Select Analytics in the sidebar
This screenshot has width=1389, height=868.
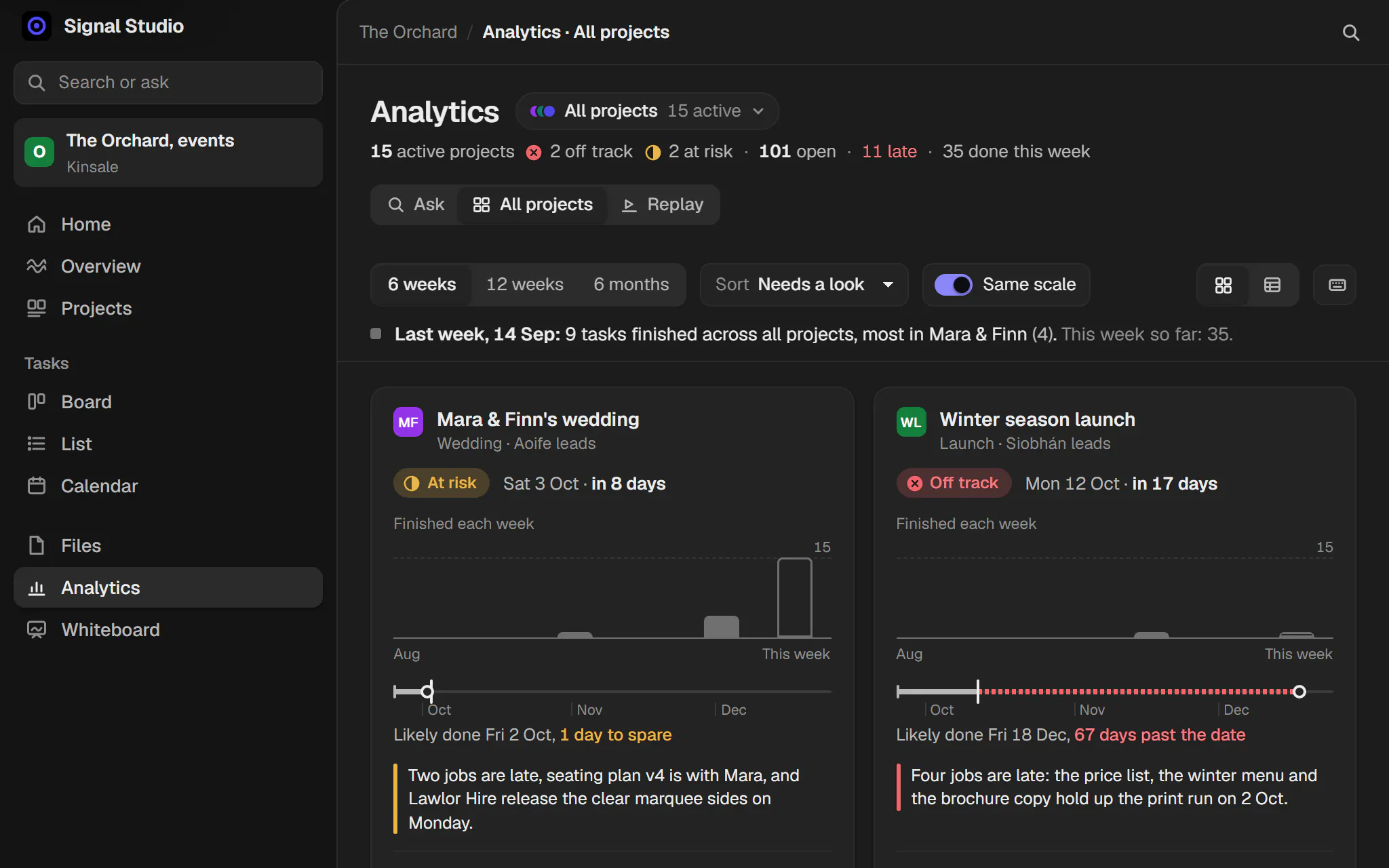[168, 588]
